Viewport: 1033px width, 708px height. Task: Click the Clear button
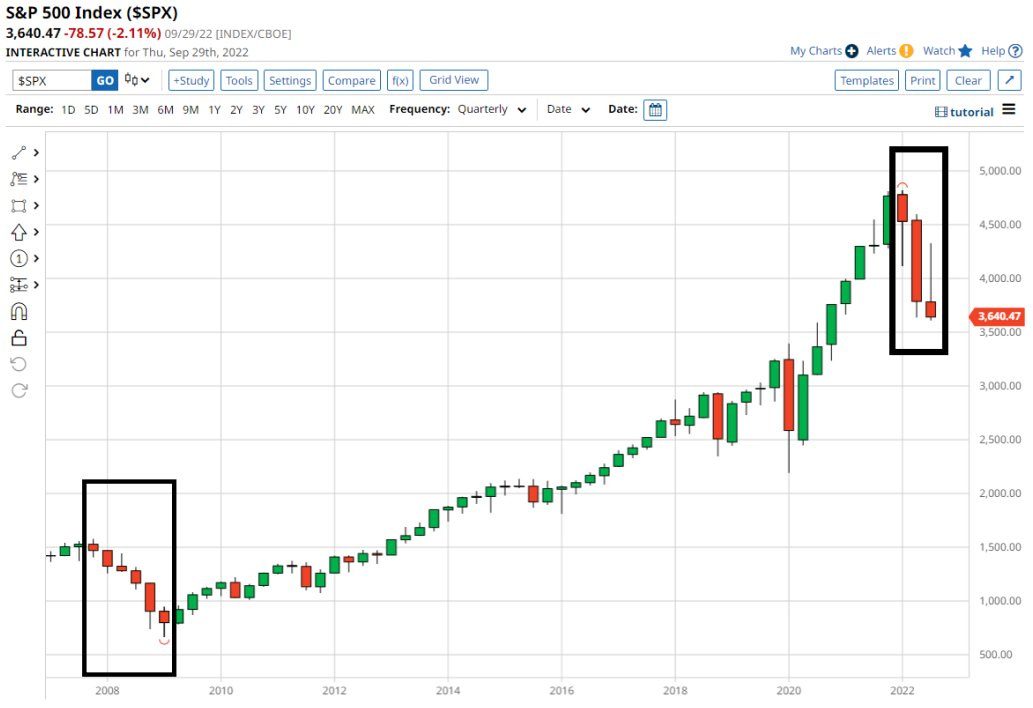(968, 80)
